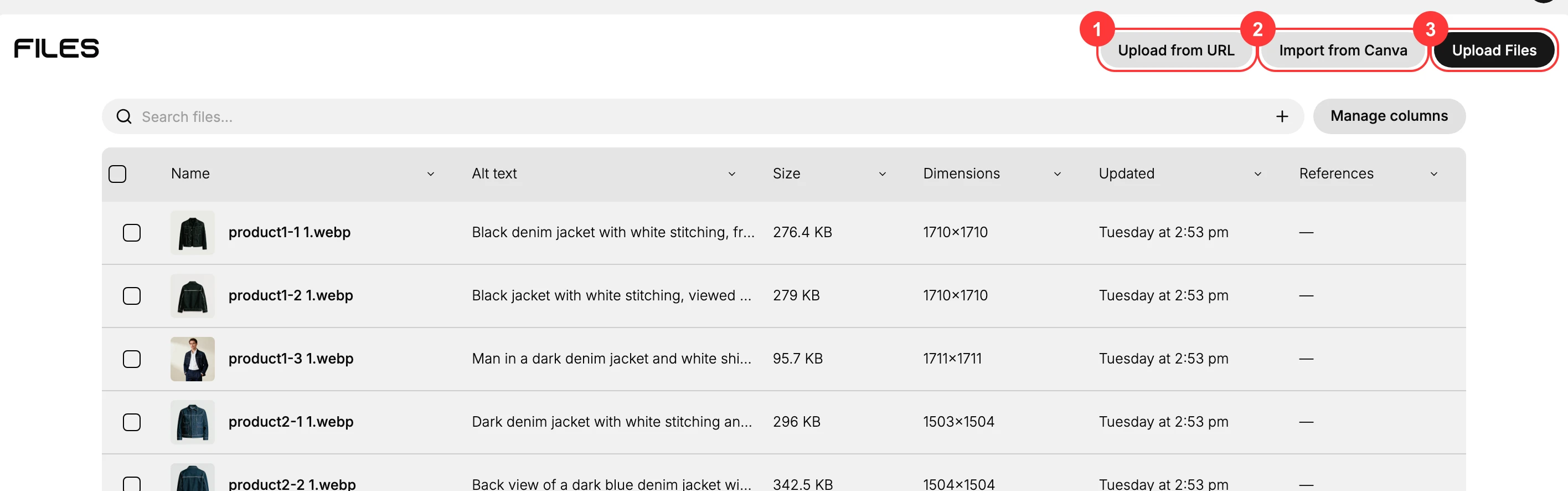Click the thumbnail for product1-3 1.webp
The image size is (1568, 491).
(x=192, y=359)
